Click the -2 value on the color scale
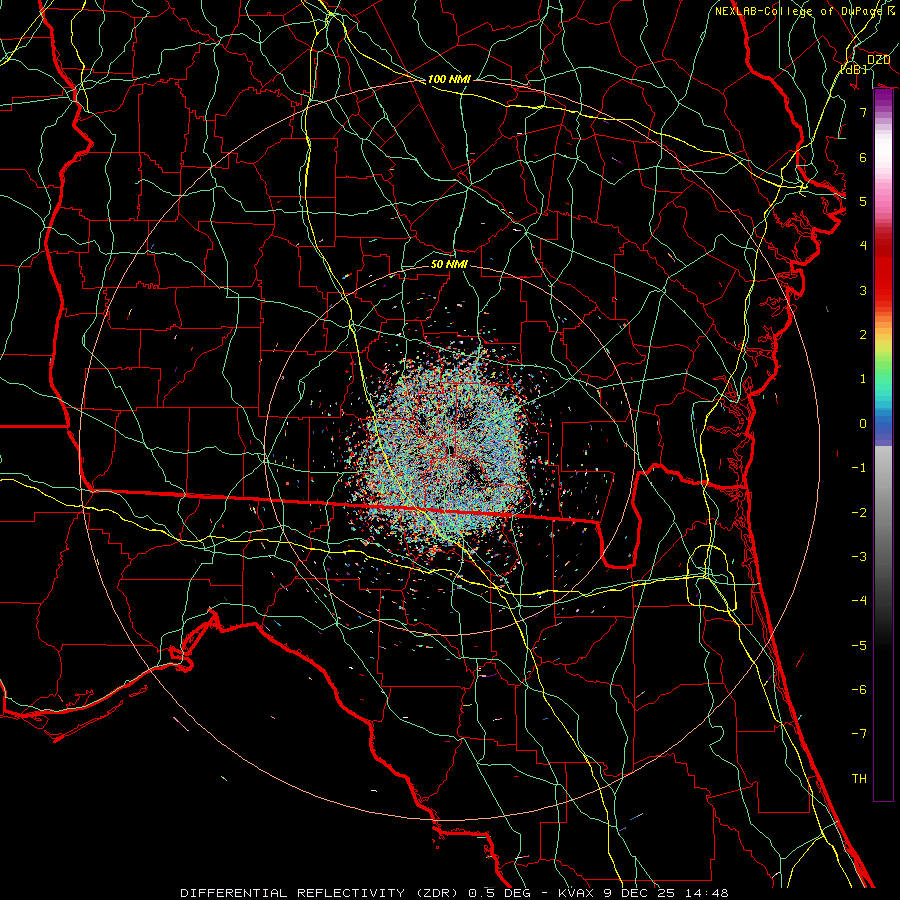Screen dimensions: 900x900 tap(859, 513)
